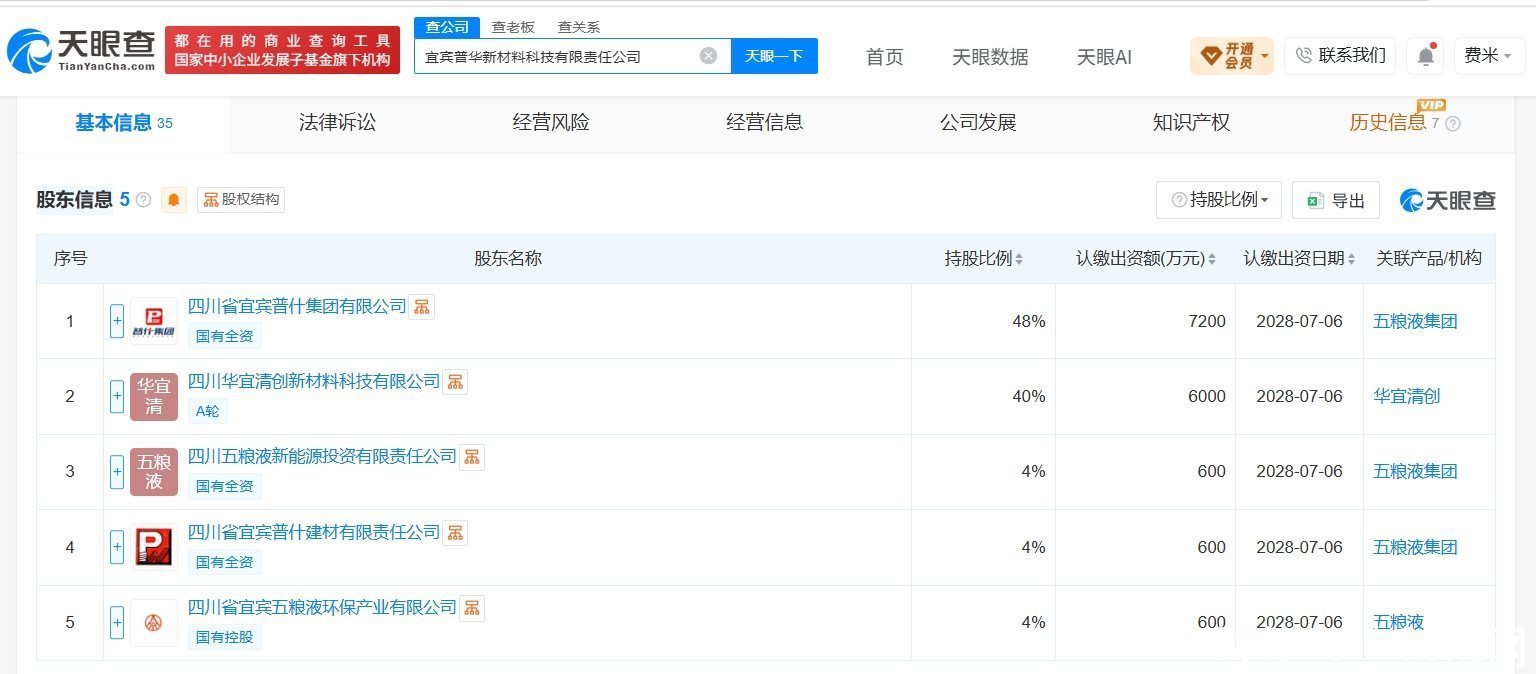This screenshot has height=674, width=1536.
Task: Select the 经营信息 tab
Action: [765, 123]
